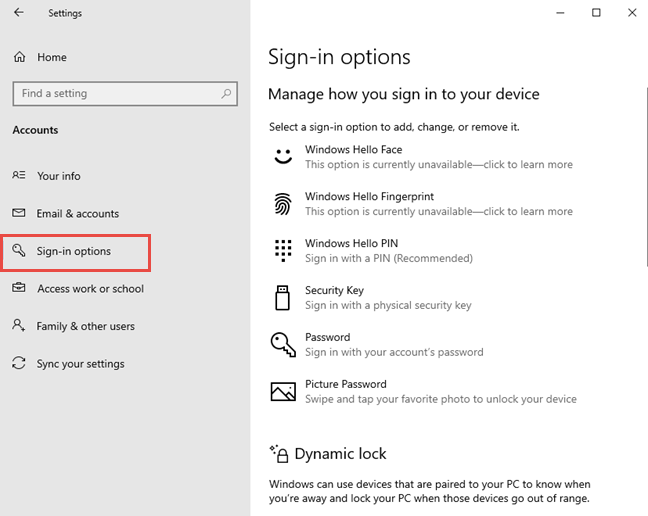Expand the Windows Hello PIN option
The height and width of the screenshot is (516, 648).
tap(423, 250)
